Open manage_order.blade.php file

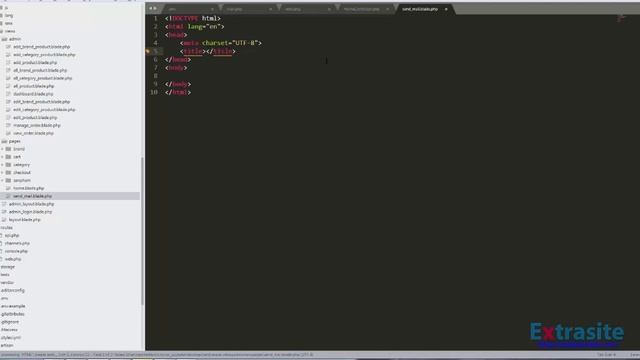click(37, 125)
